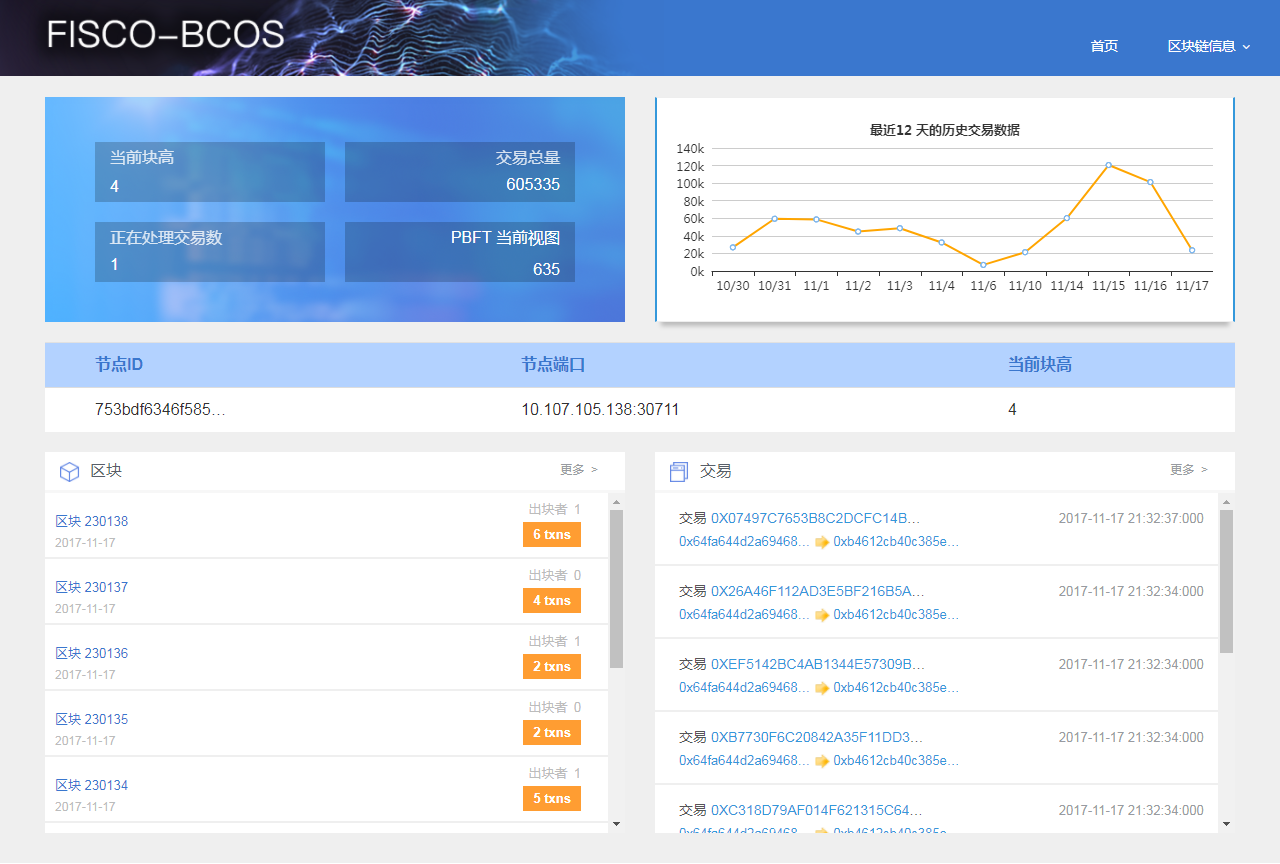1280x864 pixels.
Task: Click the cube icon beside 区块 heading
Action: 69,470
